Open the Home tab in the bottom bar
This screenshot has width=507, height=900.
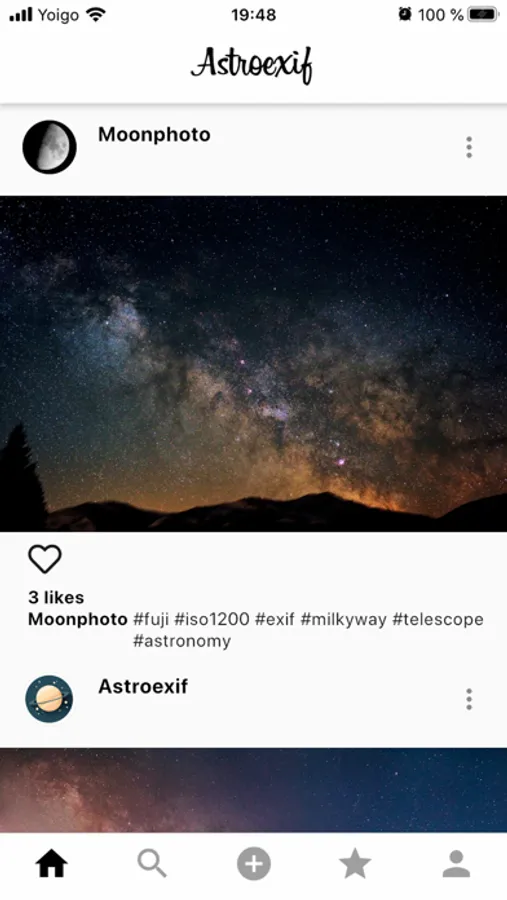(x=52, y=863)
